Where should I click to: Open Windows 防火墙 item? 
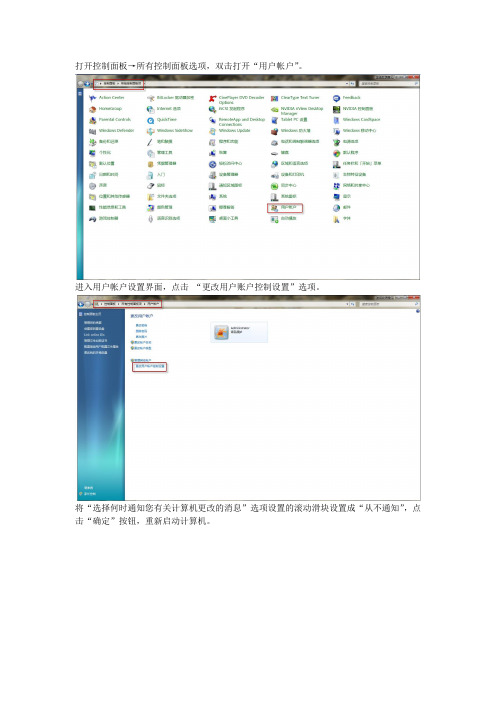click(291, 131)
